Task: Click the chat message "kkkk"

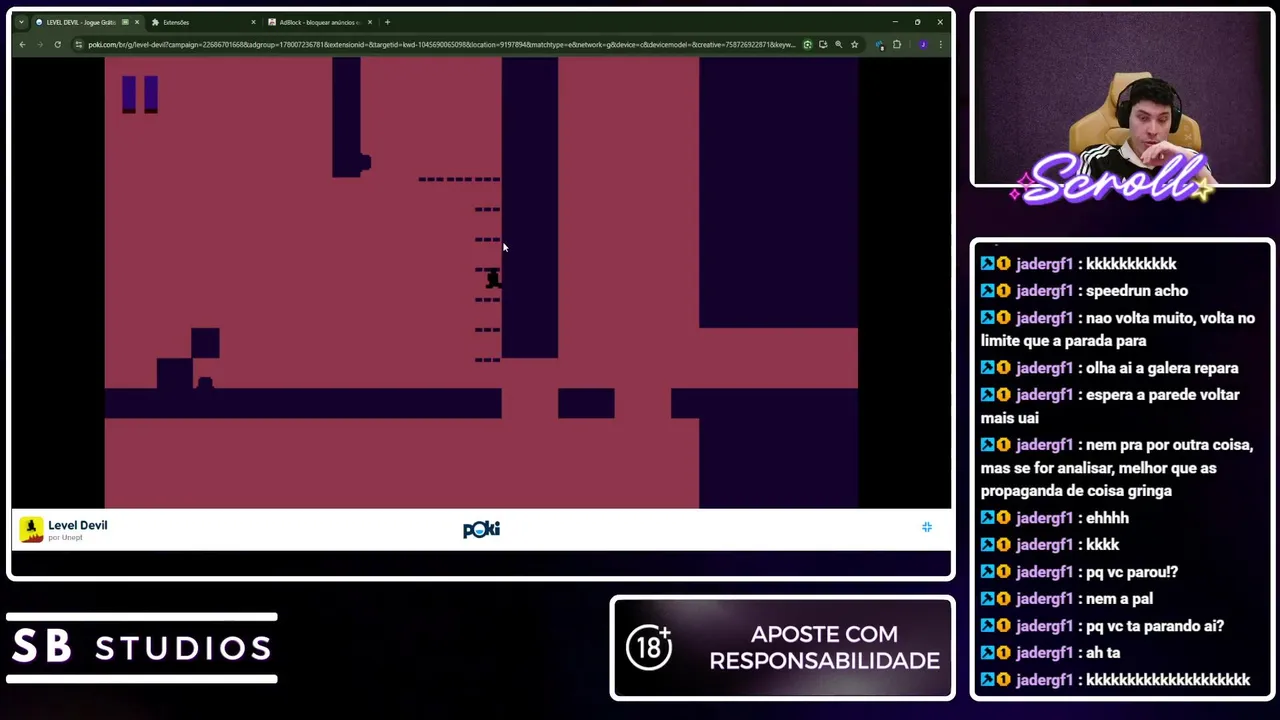Action: point(1102,545)
